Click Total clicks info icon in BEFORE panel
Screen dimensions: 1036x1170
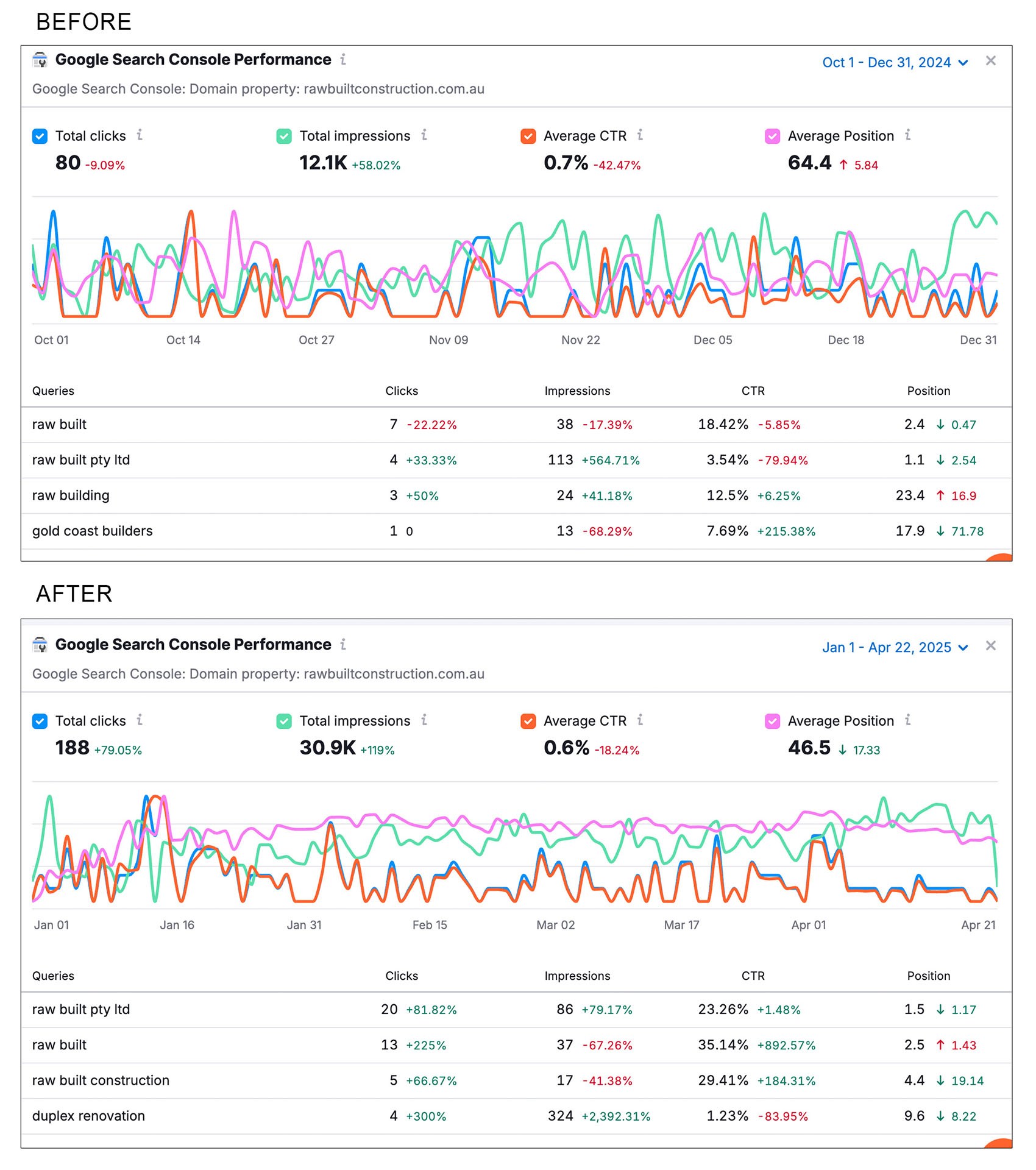coord(140,135)
